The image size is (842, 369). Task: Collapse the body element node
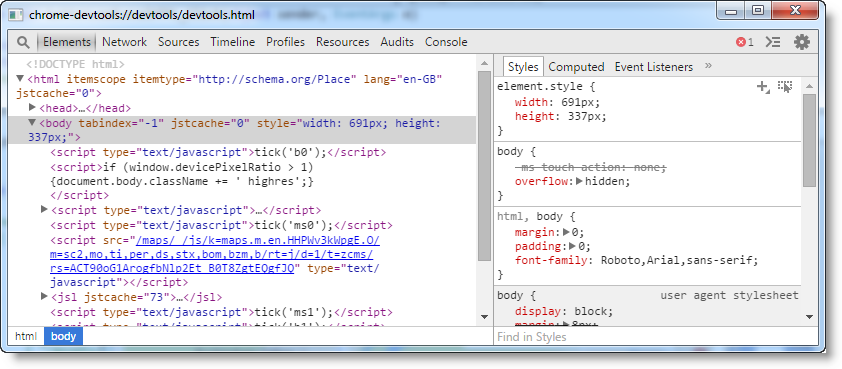[x=32, y=122]
